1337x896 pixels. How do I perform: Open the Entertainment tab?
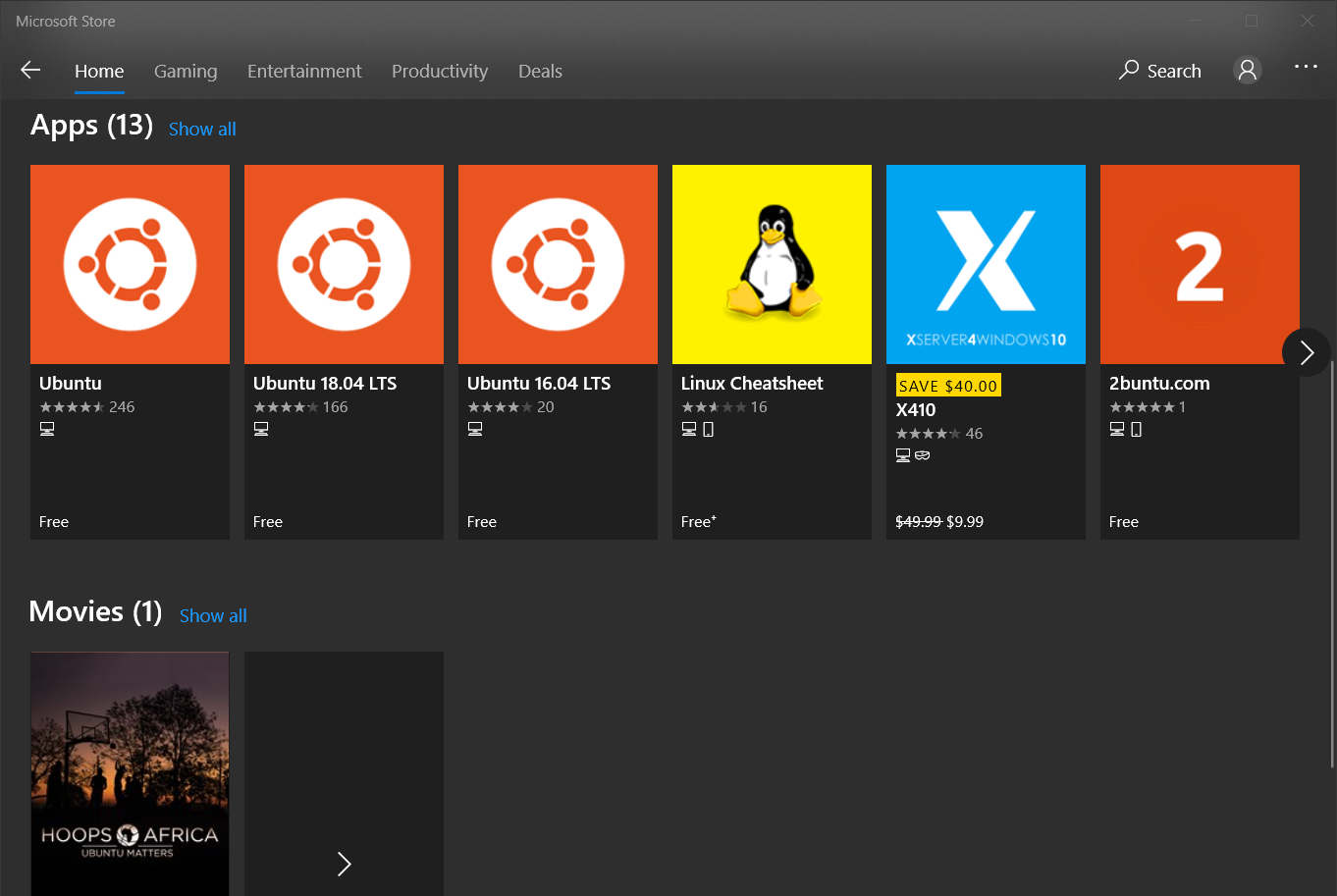(304, 71)
